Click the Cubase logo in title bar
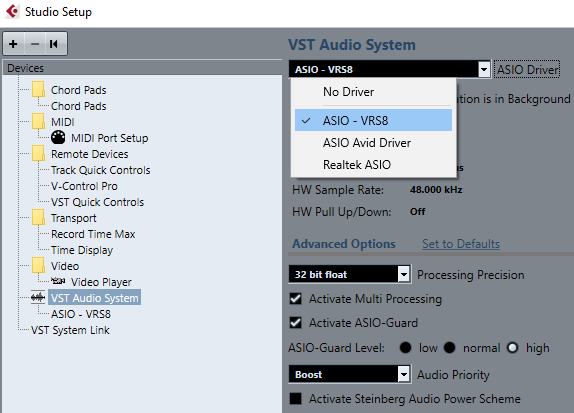 pyautogui.click(x=12, y=11)
